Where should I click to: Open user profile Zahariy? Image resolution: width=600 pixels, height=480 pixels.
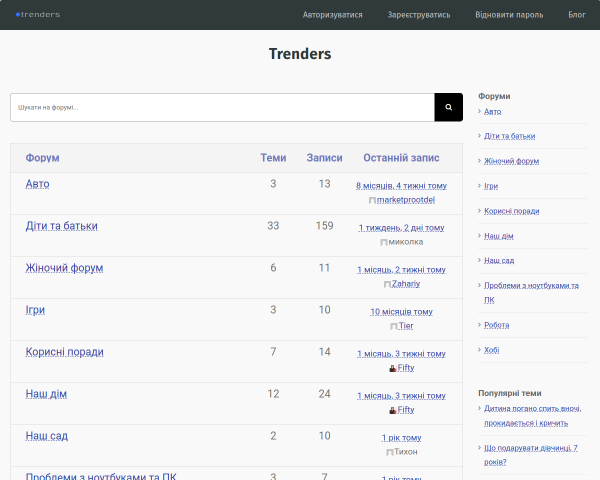point(406,284)
